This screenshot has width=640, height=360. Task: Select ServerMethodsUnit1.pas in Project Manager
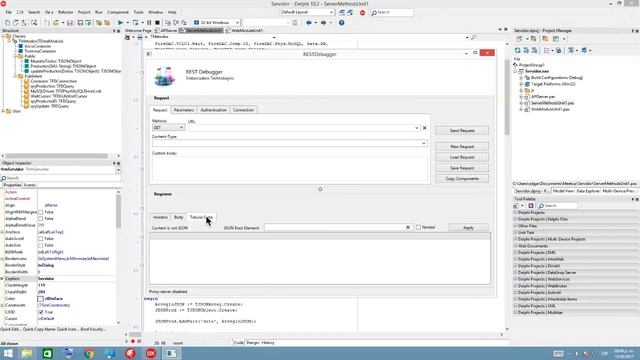[552, 103]
